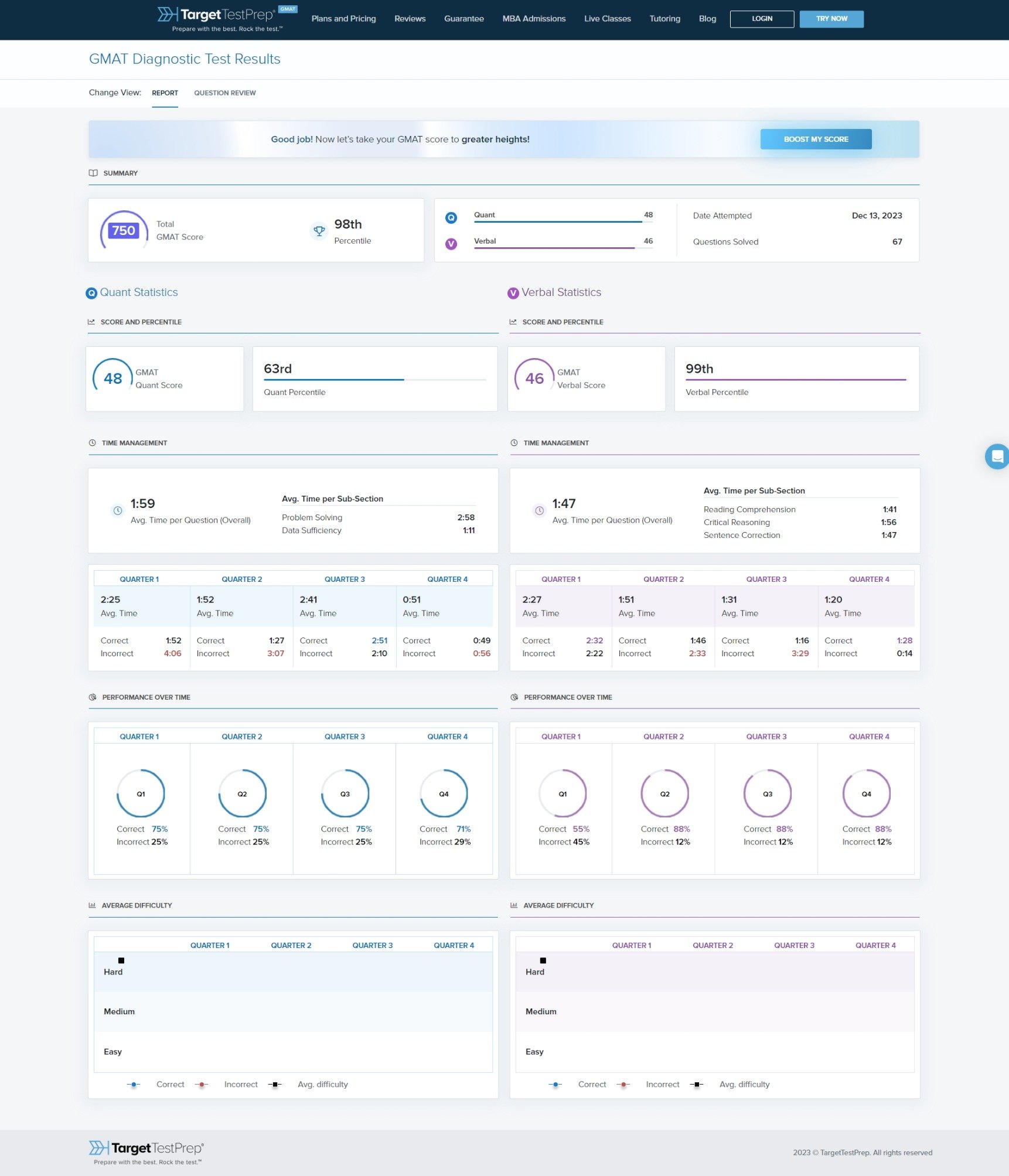
Task: Click the Problem Solving time '2:58'
Action: [x=466, y=517]
